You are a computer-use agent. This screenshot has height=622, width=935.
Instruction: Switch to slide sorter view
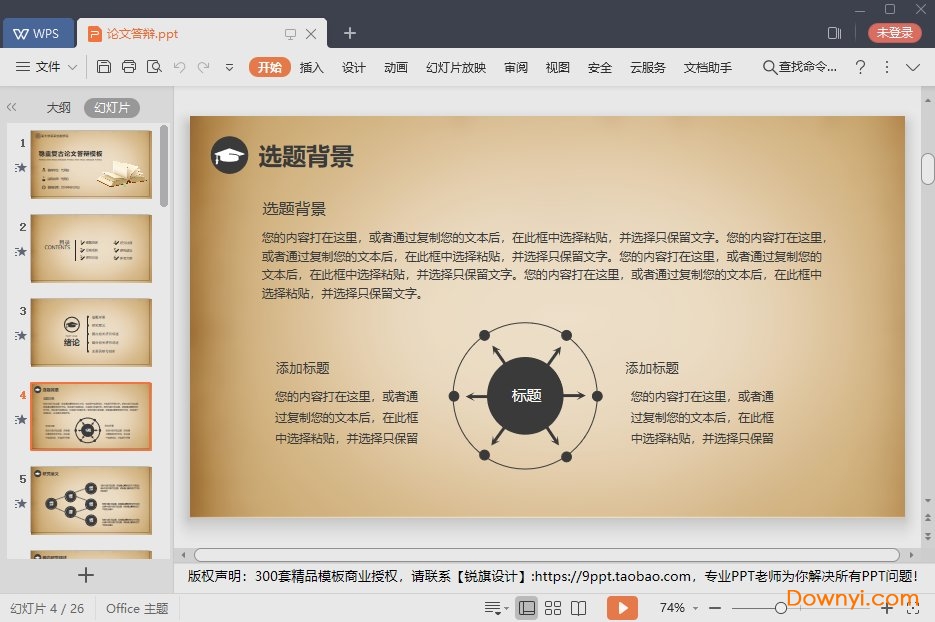coord(552,608)
